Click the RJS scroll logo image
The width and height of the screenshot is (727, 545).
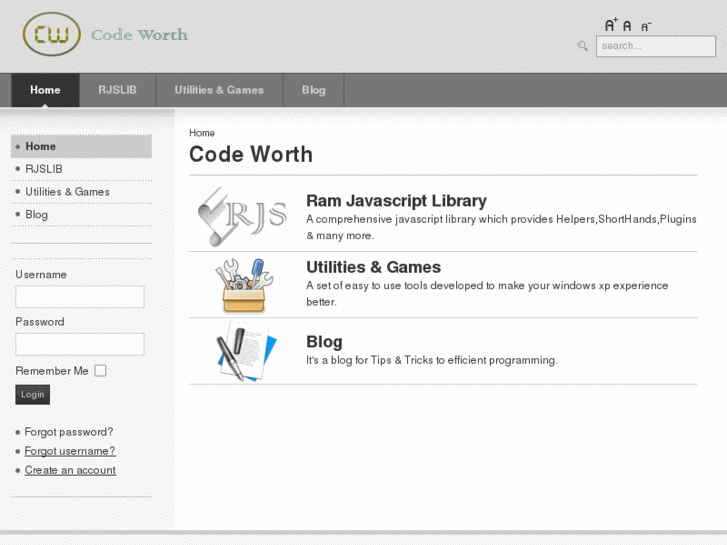[x=242, y=216]
